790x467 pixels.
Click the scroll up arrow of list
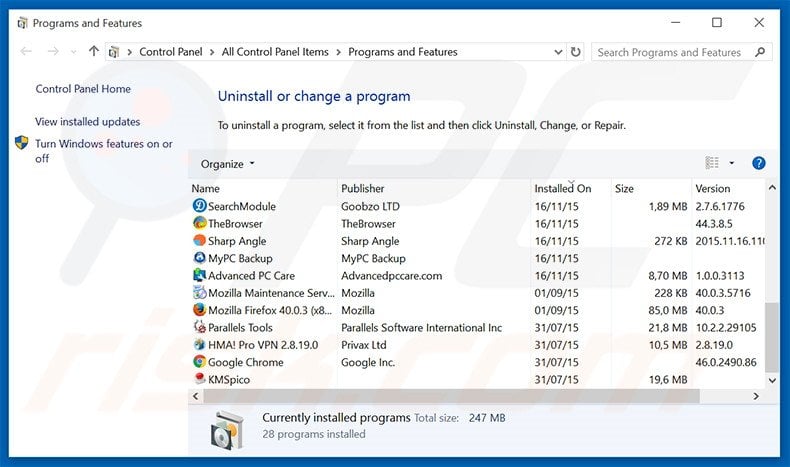pyautogui.click(x=772, y=187)
